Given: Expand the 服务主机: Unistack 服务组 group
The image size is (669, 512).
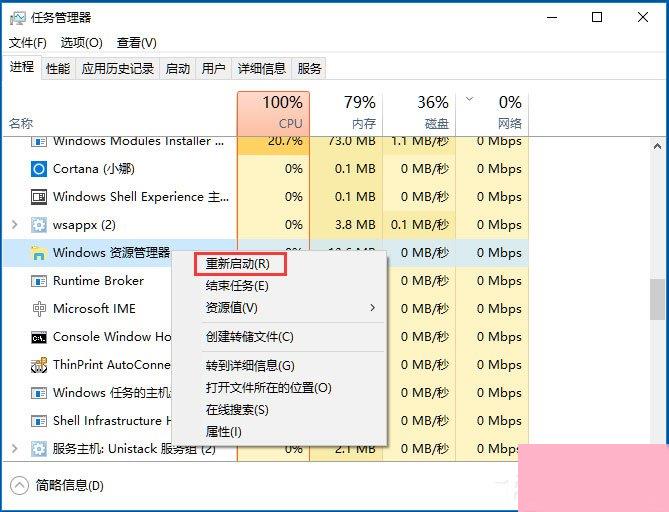Looking at the screenshot, I should pyautogui.click(x=15, y=449).
